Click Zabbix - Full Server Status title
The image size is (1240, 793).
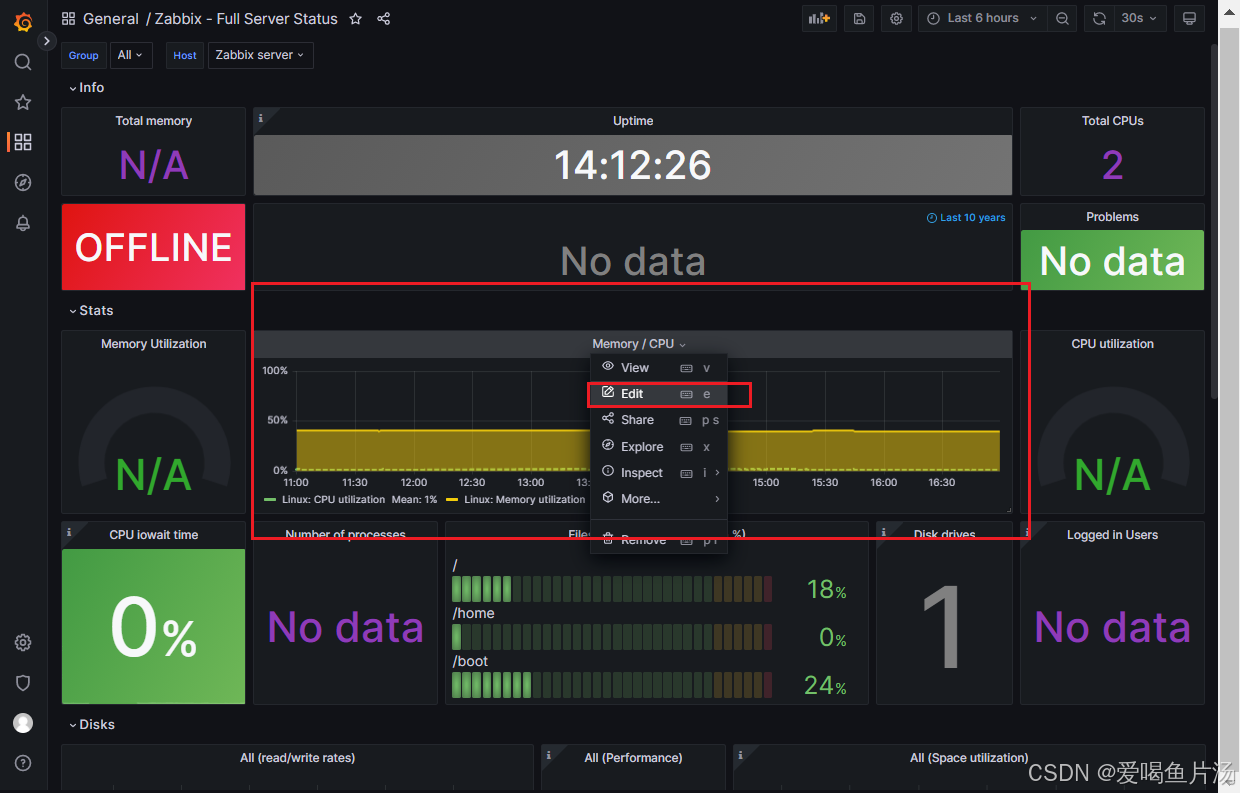point(246,19)
